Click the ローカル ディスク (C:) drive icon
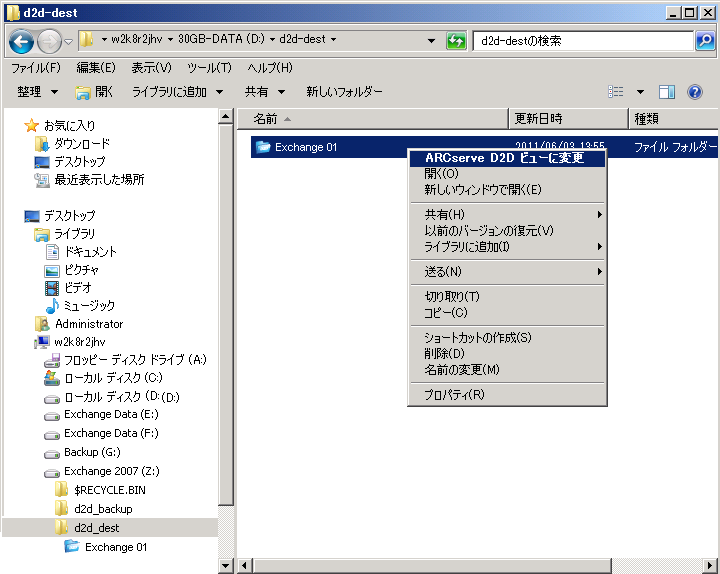Image resolution: width=720 pixels, height=574 pixels. point(52,378)
